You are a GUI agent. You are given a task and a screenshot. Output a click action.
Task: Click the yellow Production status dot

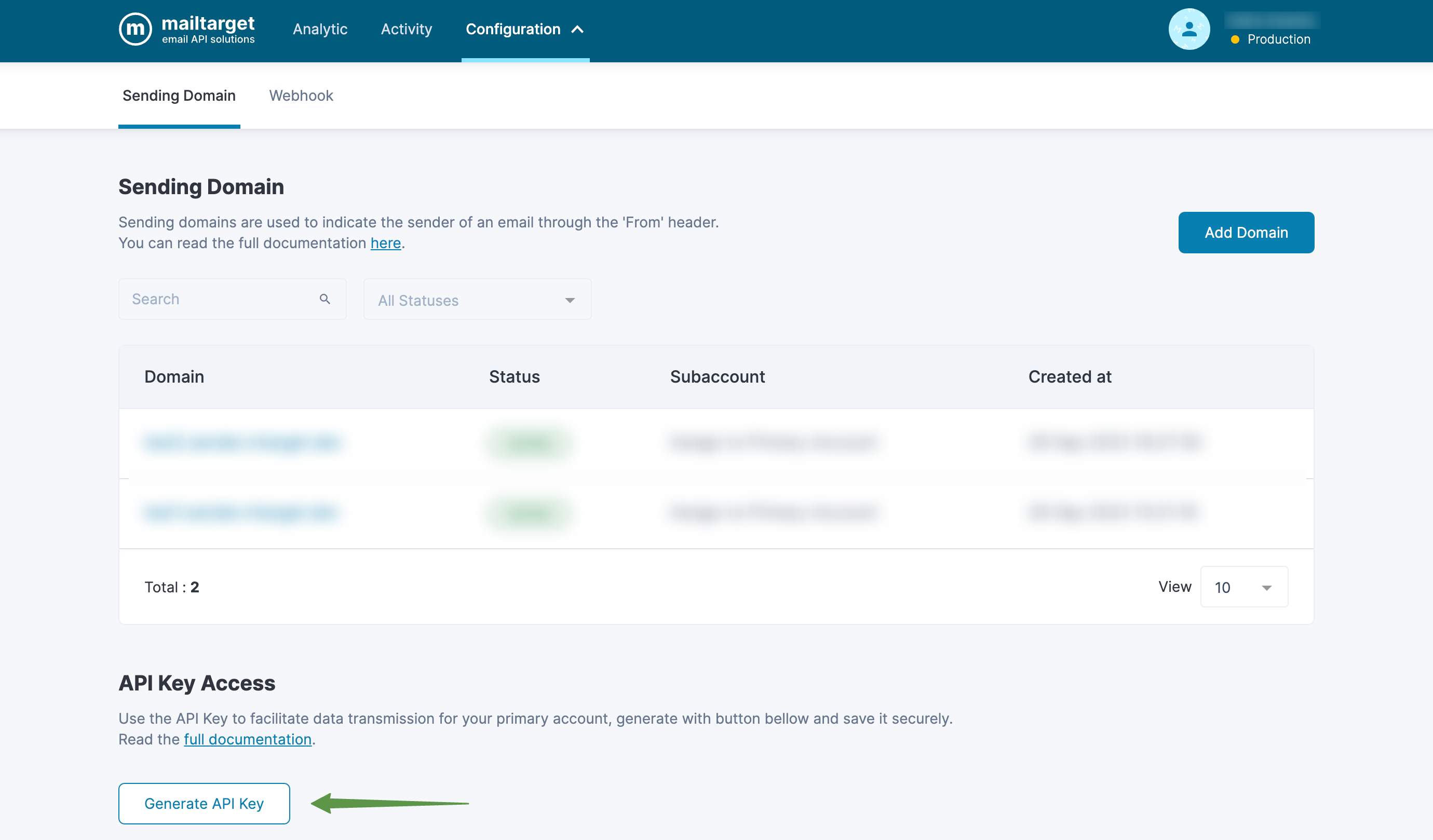pyautogui.click(x=1235, y=40)
